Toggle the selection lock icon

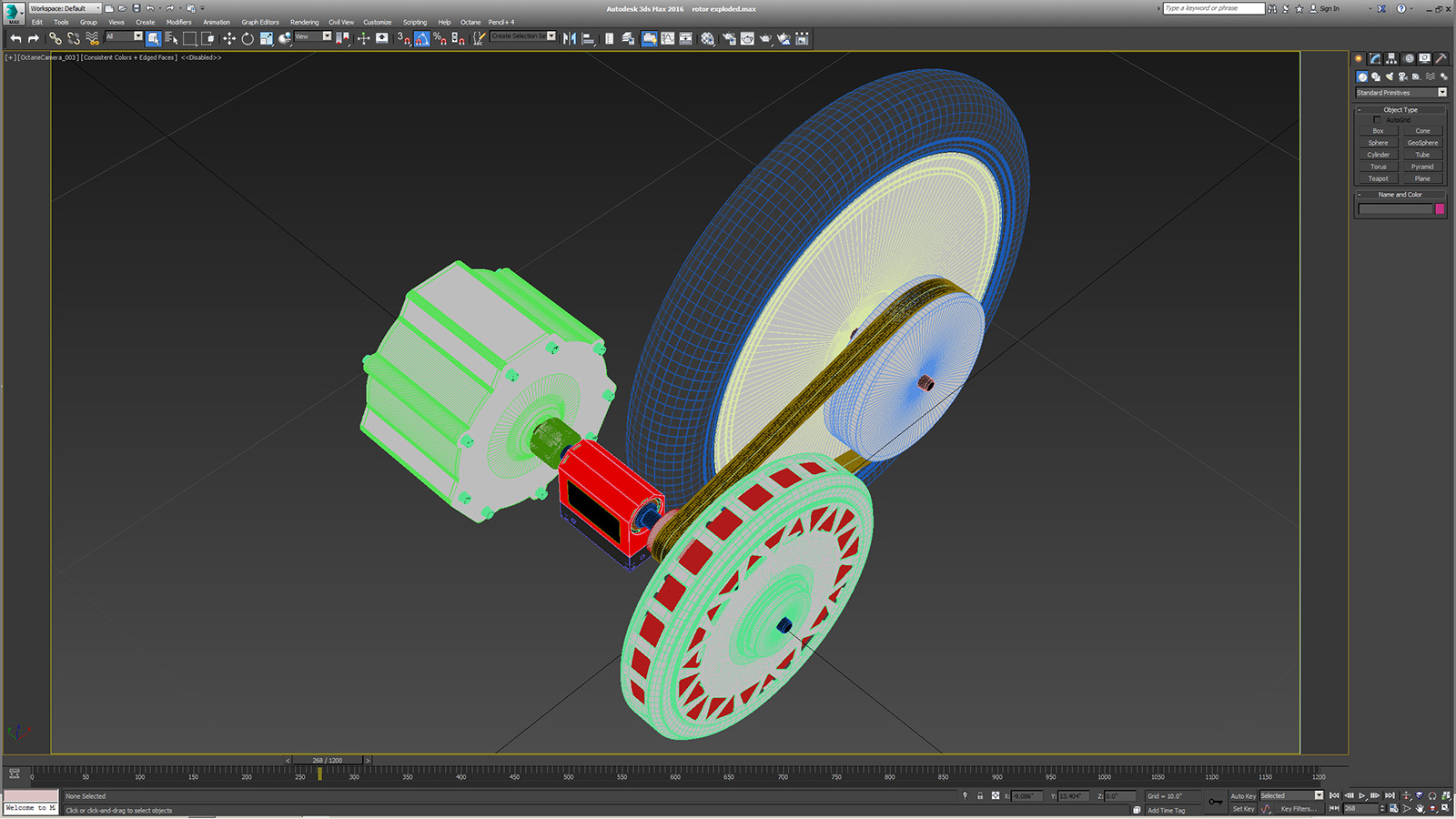coord(980,796)
